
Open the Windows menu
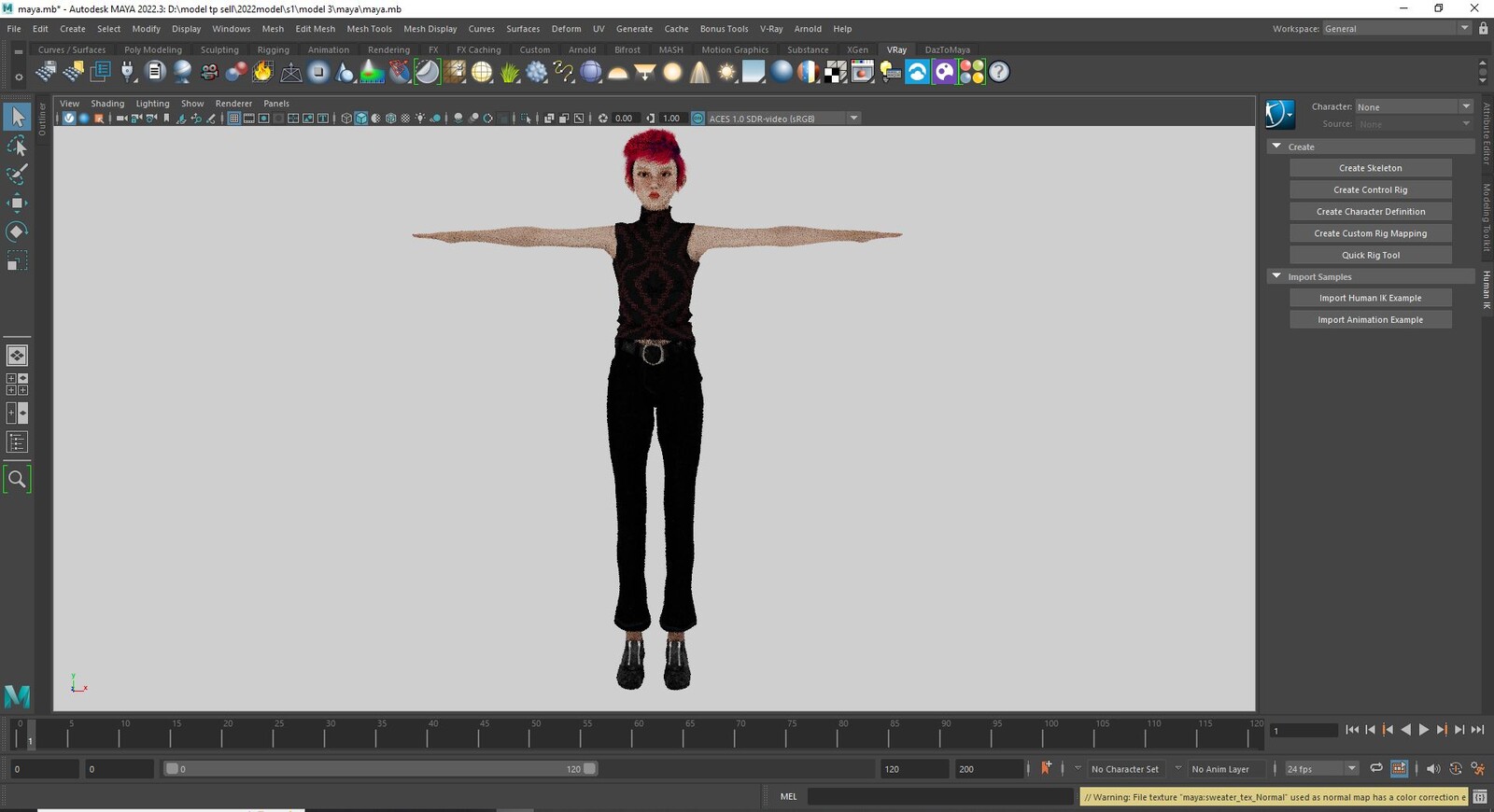coord(231,29)
